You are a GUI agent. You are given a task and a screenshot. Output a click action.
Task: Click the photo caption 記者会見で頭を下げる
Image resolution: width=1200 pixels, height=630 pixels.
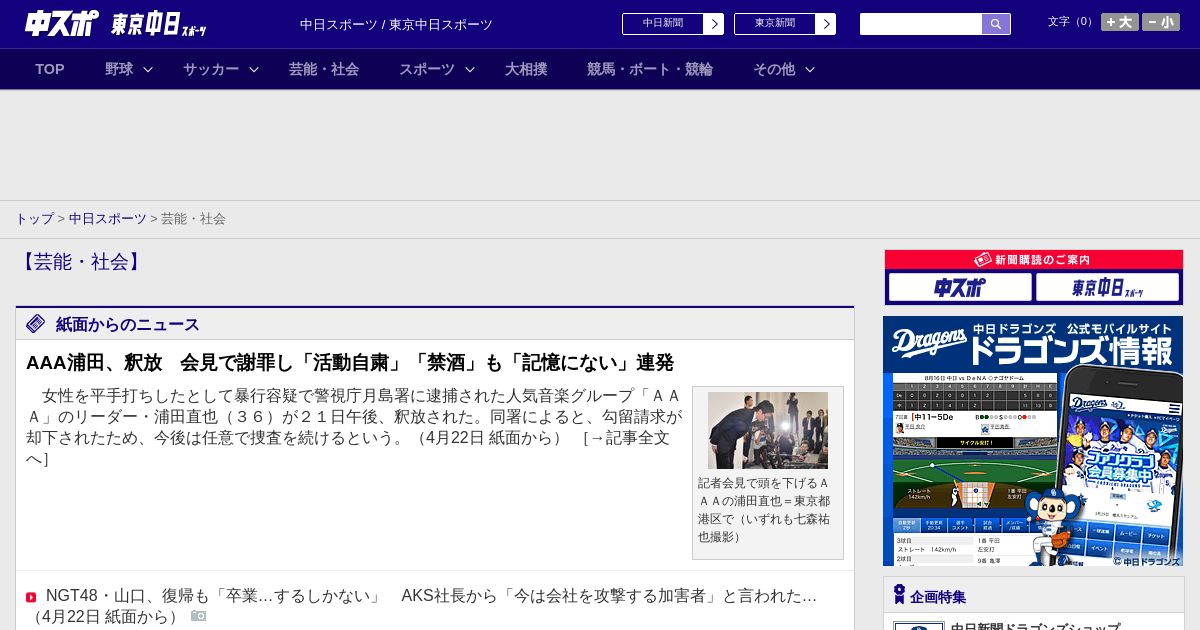click(765, 510)
